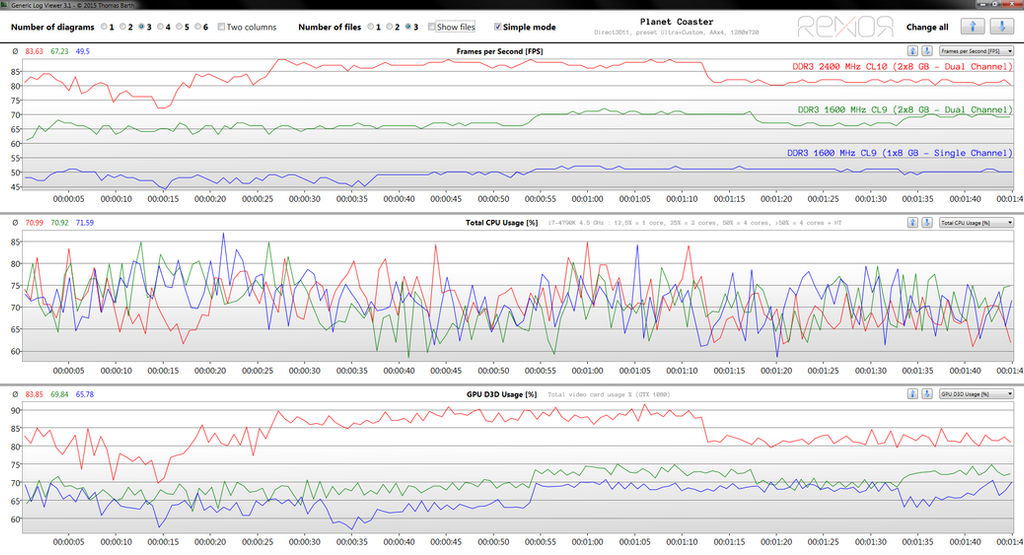Click the blue GPU average 65,78
The height and width of the screenshot is (555, 1024).
pyautogui.click(x=85, y=394)
